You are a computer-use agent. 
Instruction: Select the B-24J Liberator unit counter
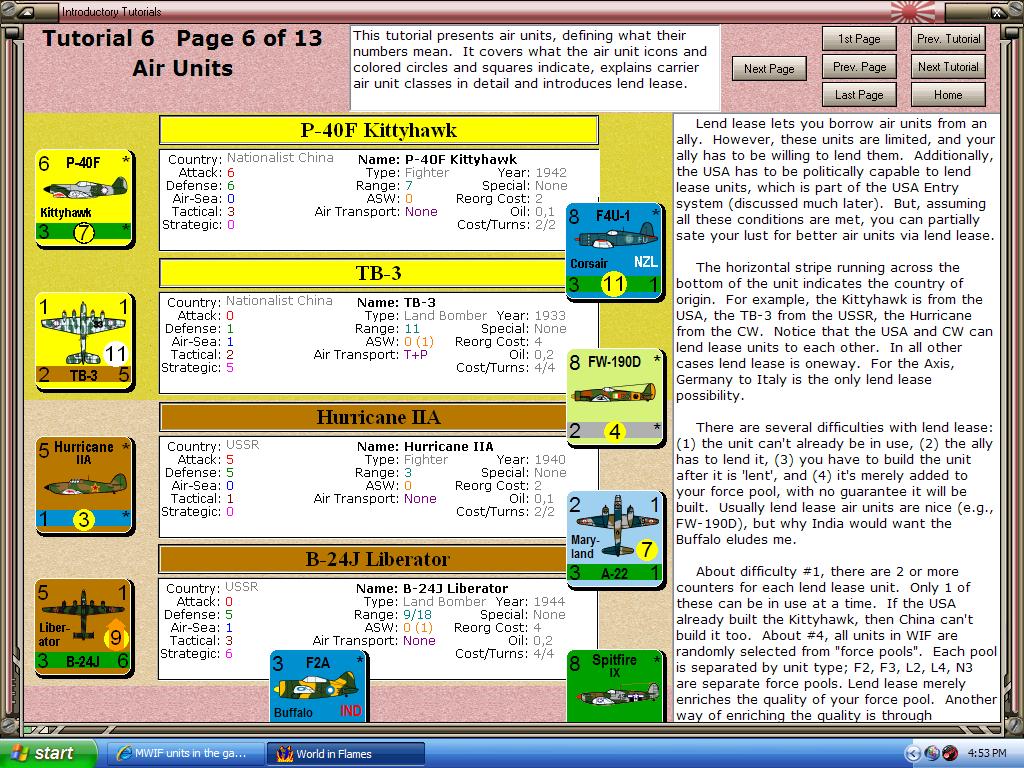84,627
